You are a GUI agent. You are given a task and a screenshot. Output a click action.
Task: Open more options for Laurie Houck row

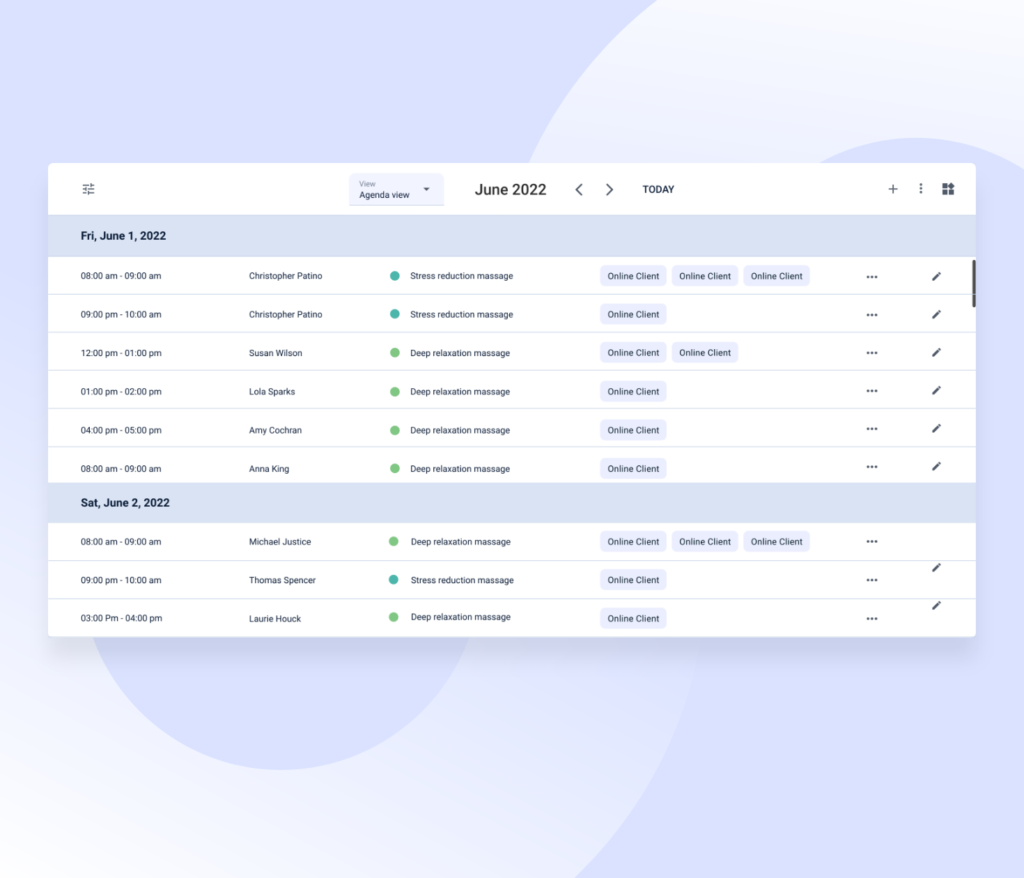tap(872, 619)
